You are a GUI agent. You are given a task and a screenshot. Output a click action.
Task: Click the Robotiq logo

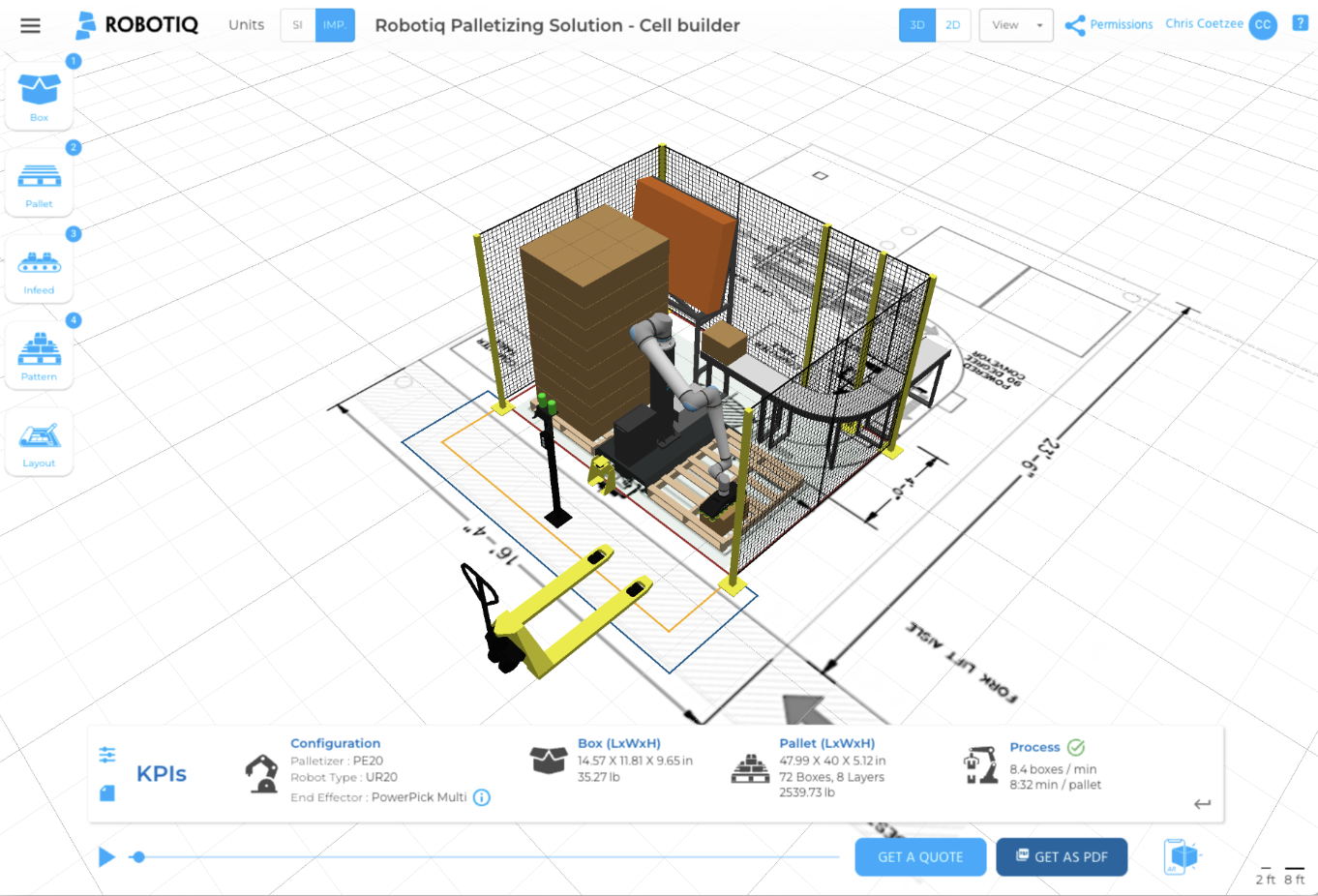coord(137,25)
